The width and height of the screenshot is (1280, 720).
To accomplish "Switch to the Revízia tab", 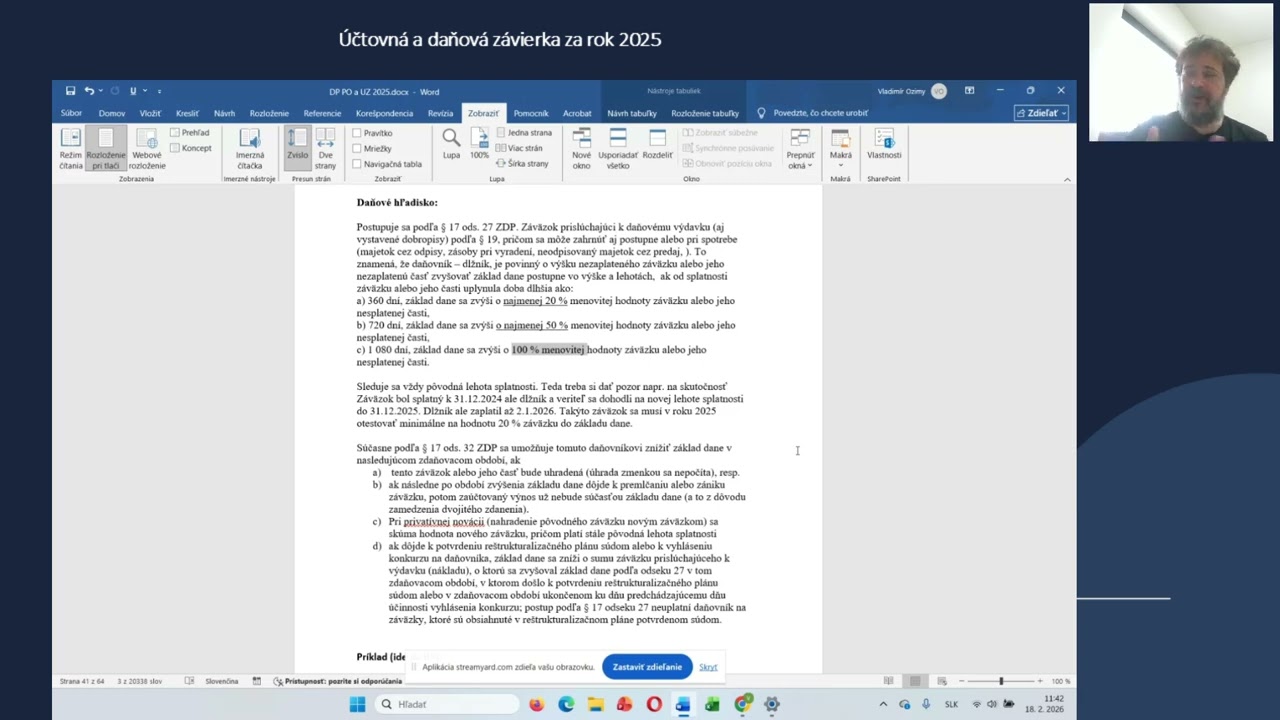I will pyautogui.click(x=441, y=113).
